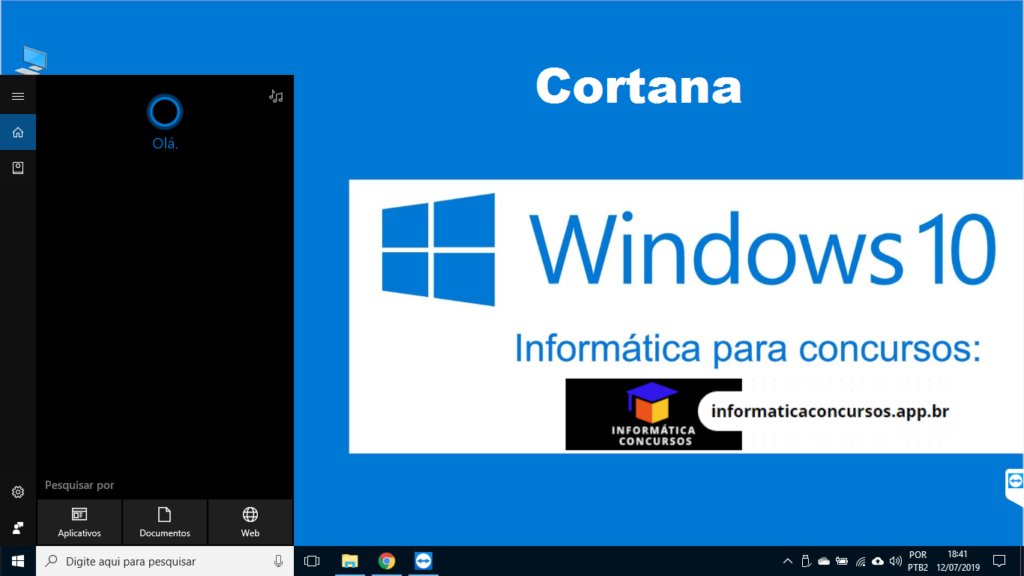Open volume control in system tray
The image size is (1024, 576).
point(895,561)
